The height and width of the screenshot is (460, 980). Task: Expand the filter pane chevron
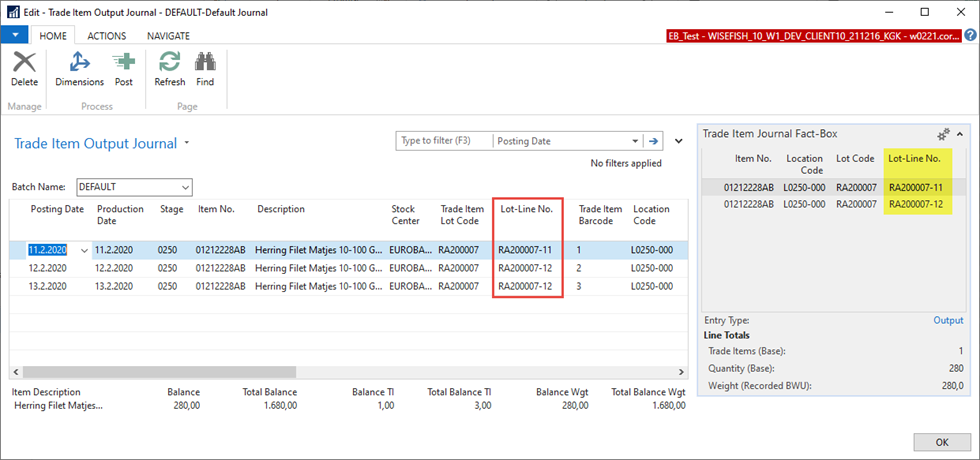(x=680, y=141)
